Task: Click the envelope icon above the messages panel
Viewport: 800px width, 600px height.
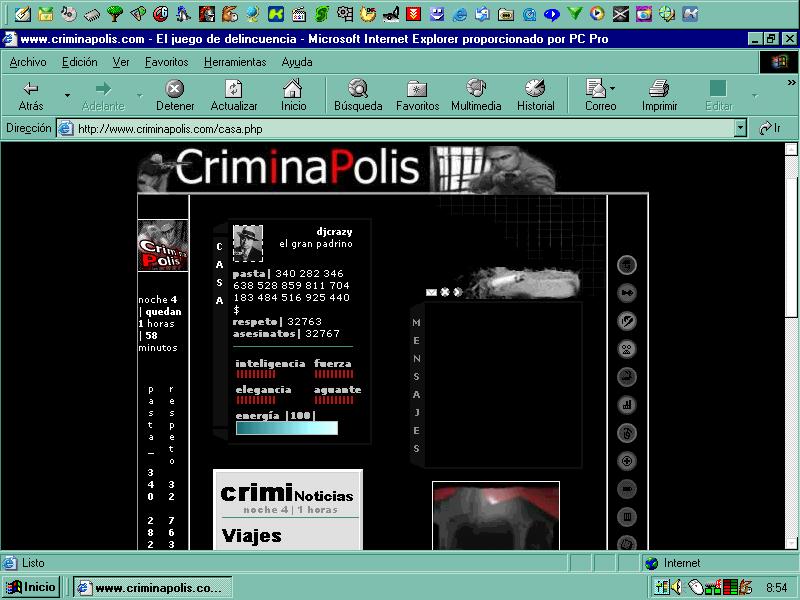Action: tap(431, 292)
